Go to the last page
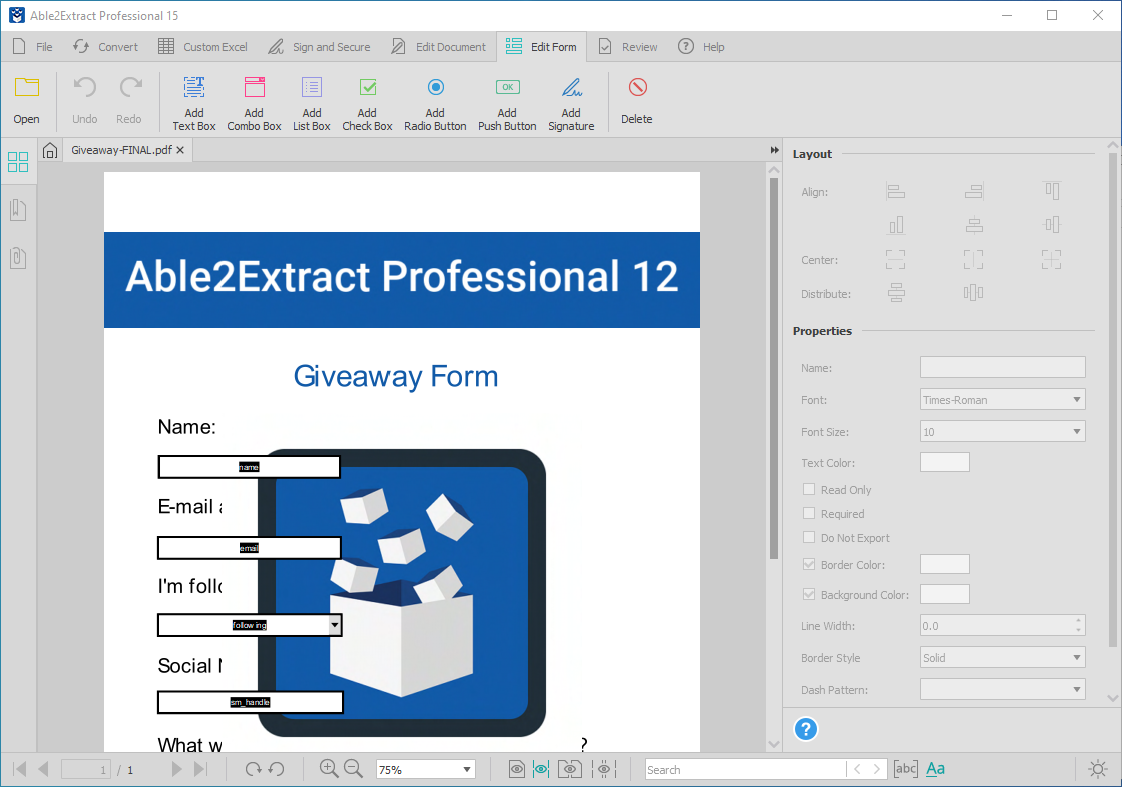This screenshot has height=787, width=1122. 200,769
